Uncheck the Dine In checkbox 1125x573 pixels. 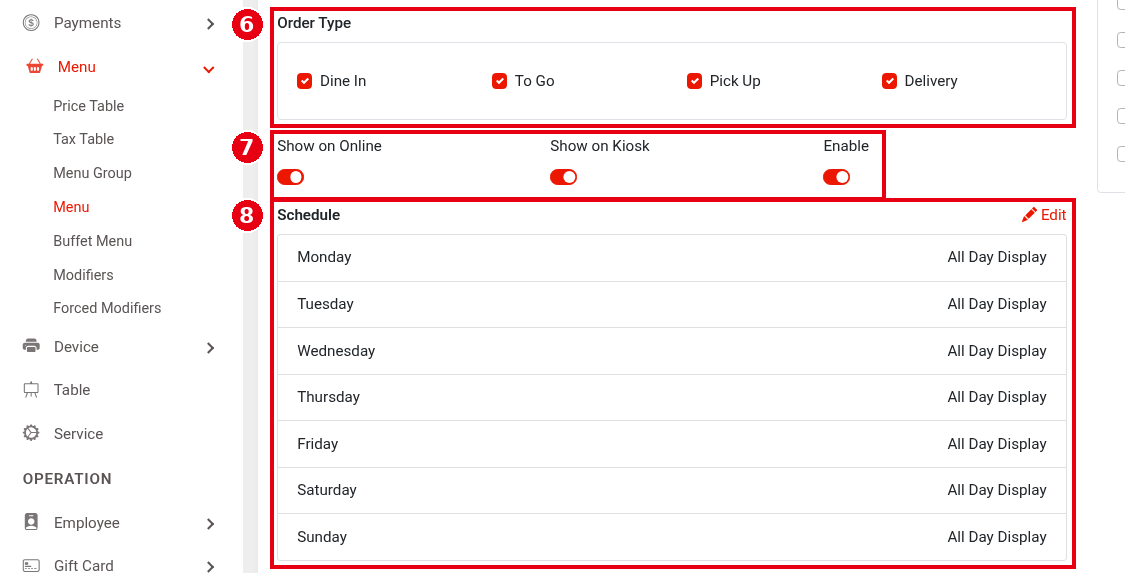point(304,81)
